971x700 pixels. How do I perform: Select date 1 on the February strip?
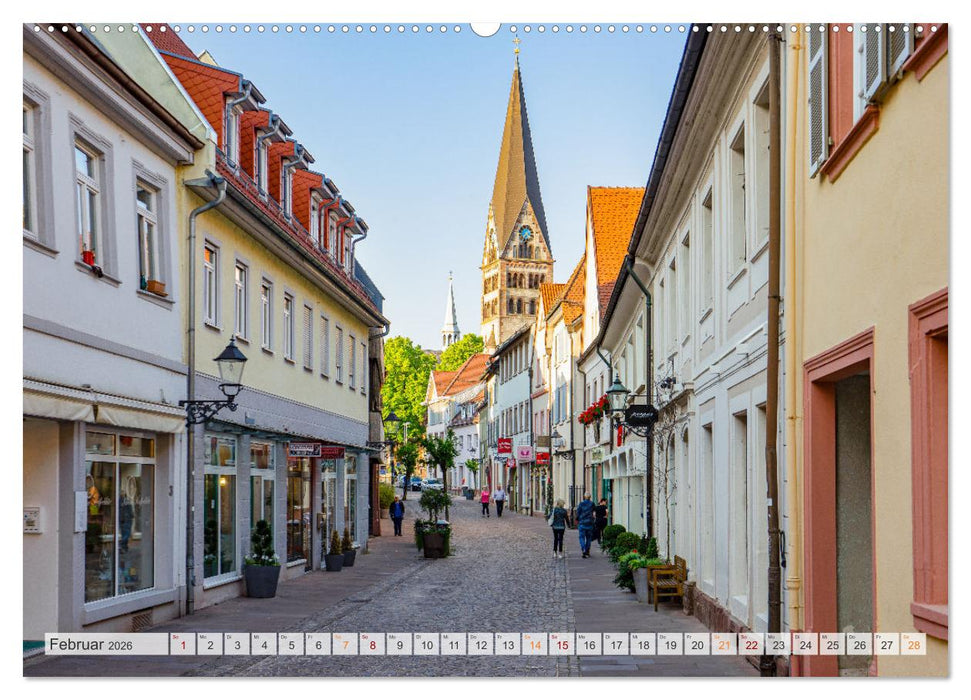pos(183,647)
